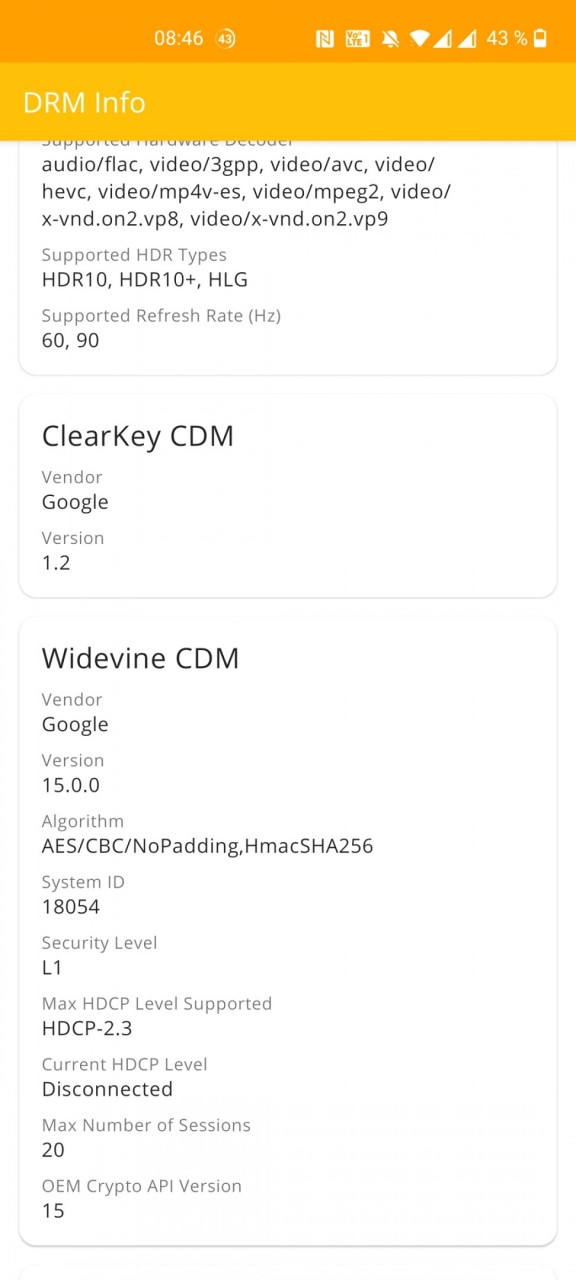This screenshot has height=1280, width=576.
Task: Tap the VoLTE status icon
Action: (357, 39)
